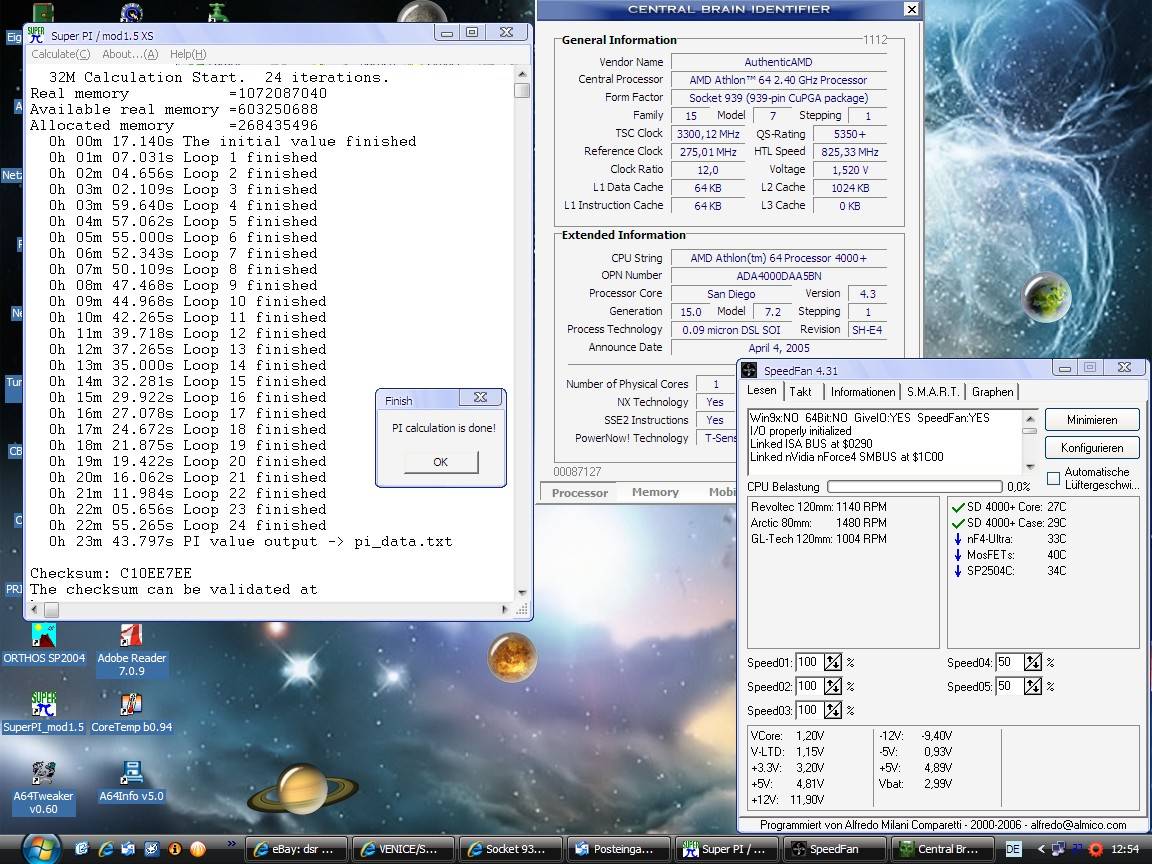Click the Checksum: C10EE7EE line
The width and height of the screenshot is (1152, 864).
pos(111,573)
